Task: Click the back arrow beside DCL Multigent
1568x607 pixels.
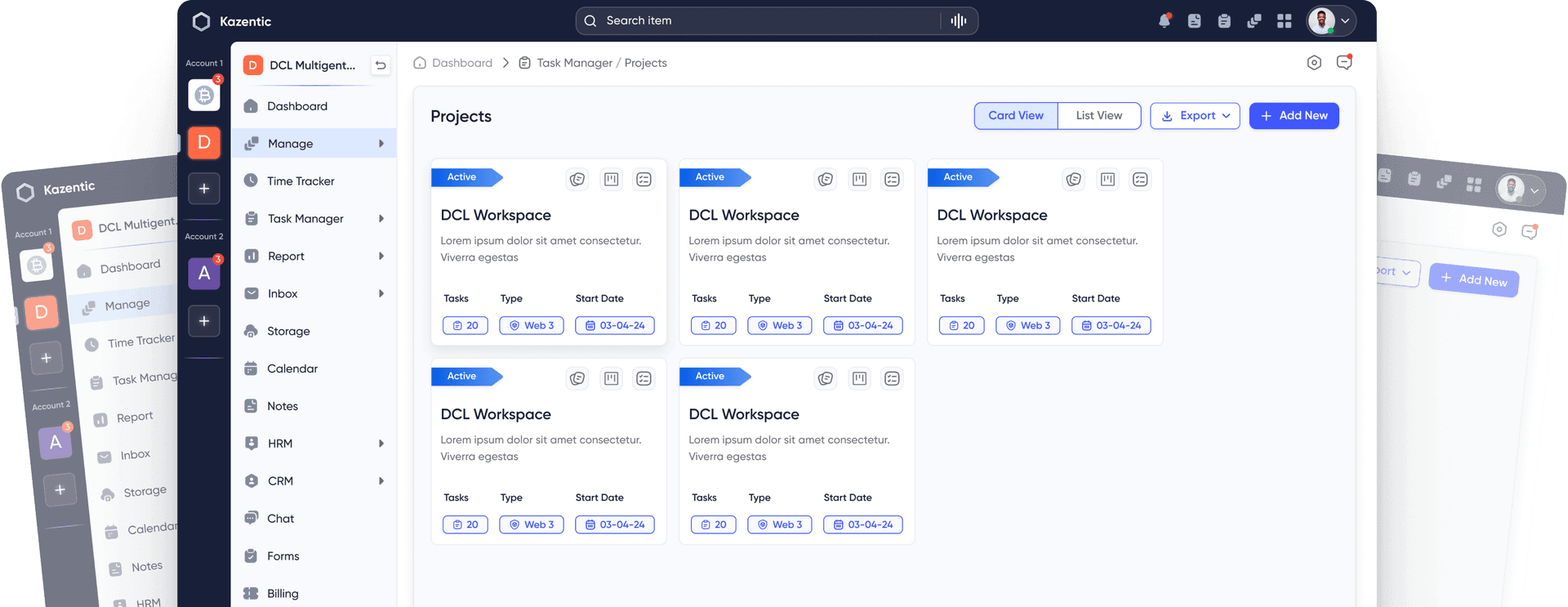Action: tap(381, 65)
